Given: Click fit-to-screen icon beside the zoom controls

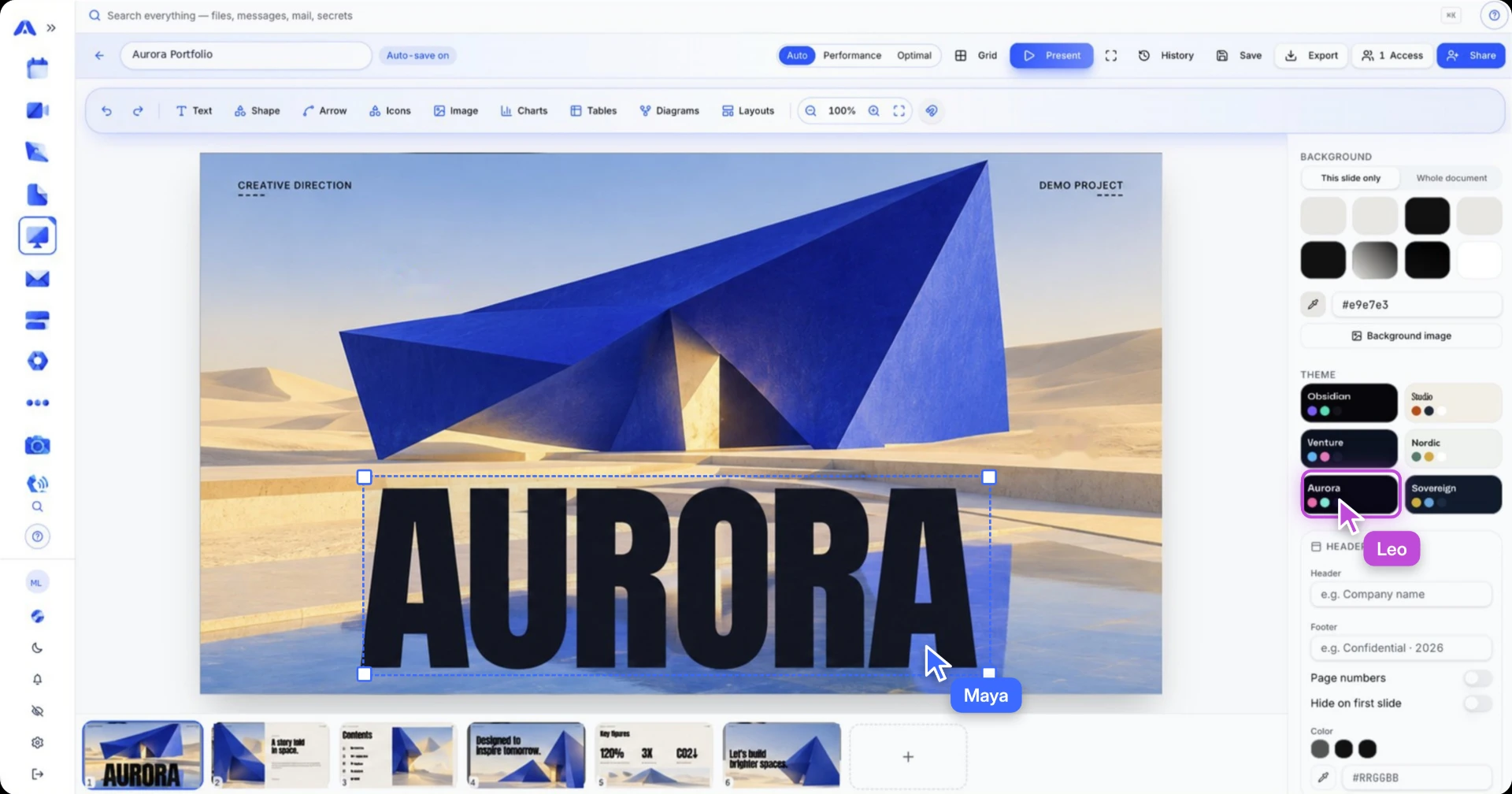Looking at the screenshot, I should (899, 111).
